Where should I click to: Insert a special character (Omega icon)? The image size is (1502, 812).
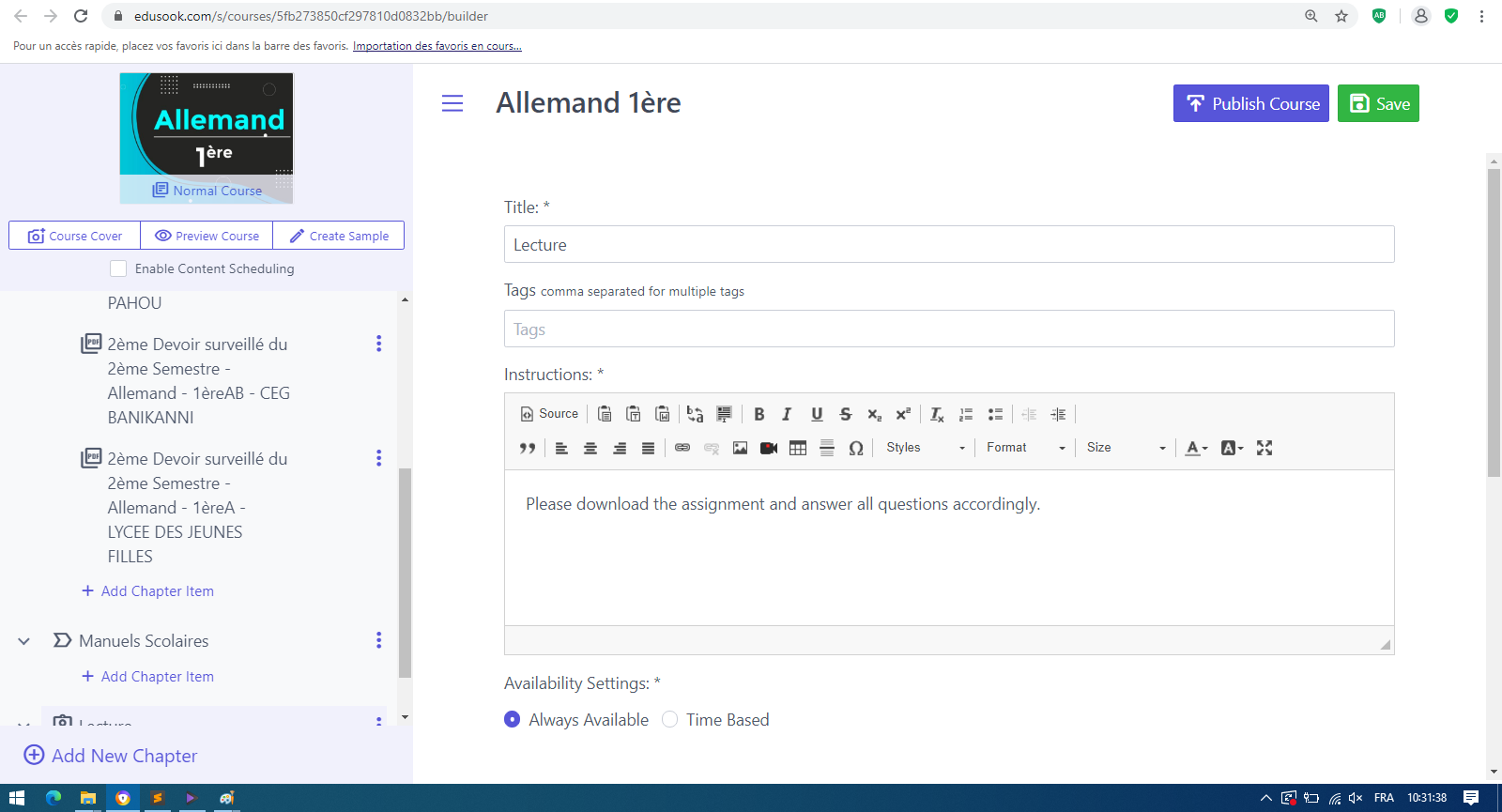855,448
